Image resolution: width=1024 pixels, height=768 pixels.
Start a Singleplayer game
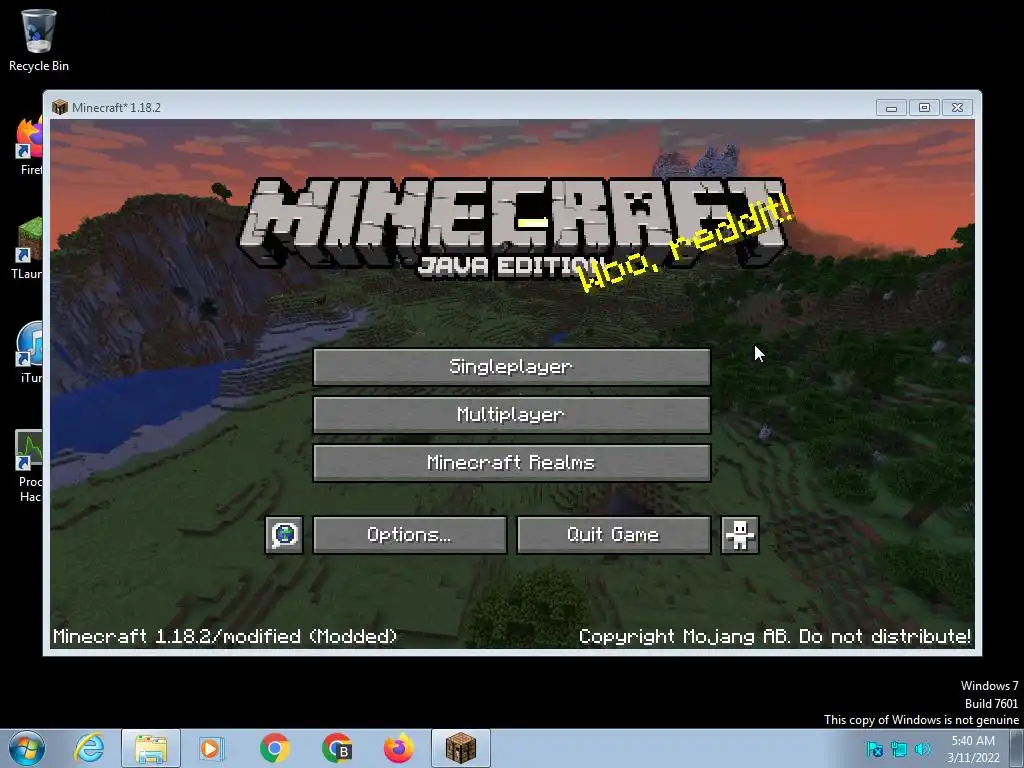tap(511, 367)
